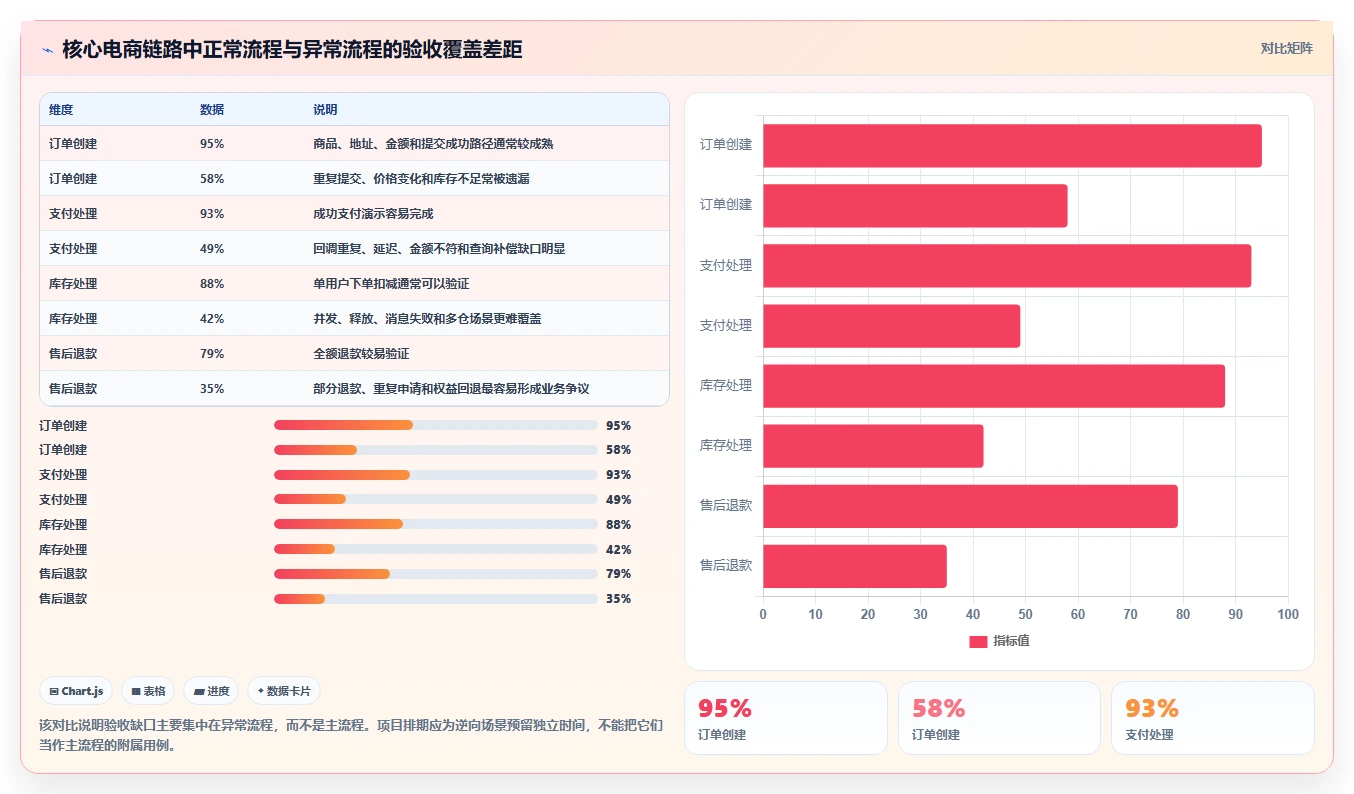Screen dimensions: 1354x794
Task: Click the chart bar reaching 95 for 订单创建
Action: [1012, 146]
